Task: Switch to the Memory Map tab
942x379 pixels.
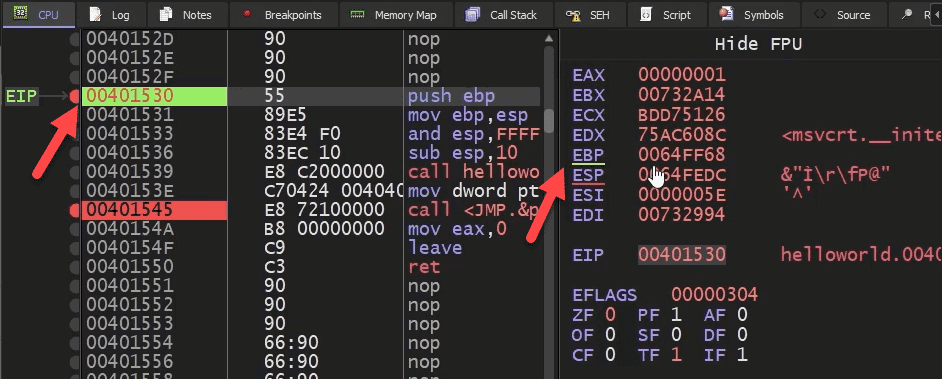Action: (x=394, y=15)
